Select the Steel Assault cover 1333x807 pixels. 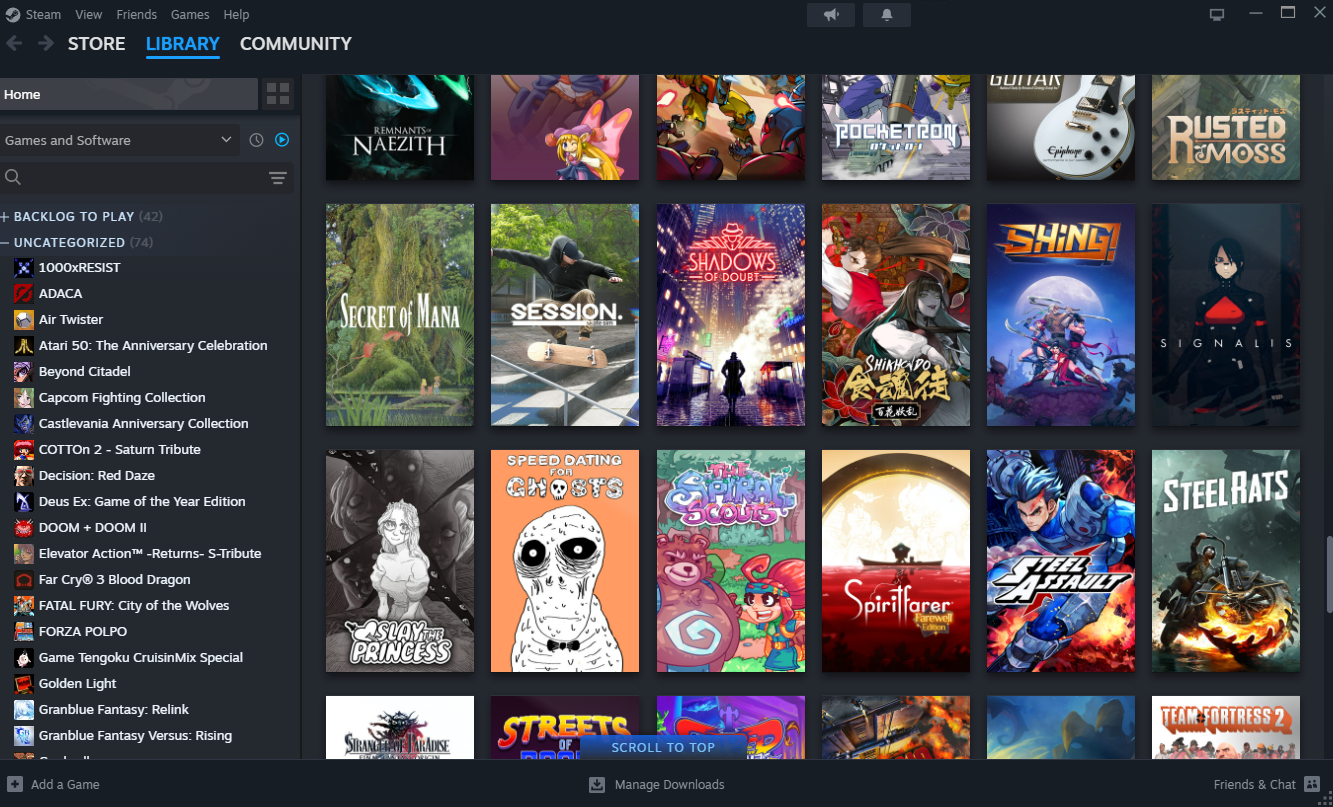[x=1061, y=561]
